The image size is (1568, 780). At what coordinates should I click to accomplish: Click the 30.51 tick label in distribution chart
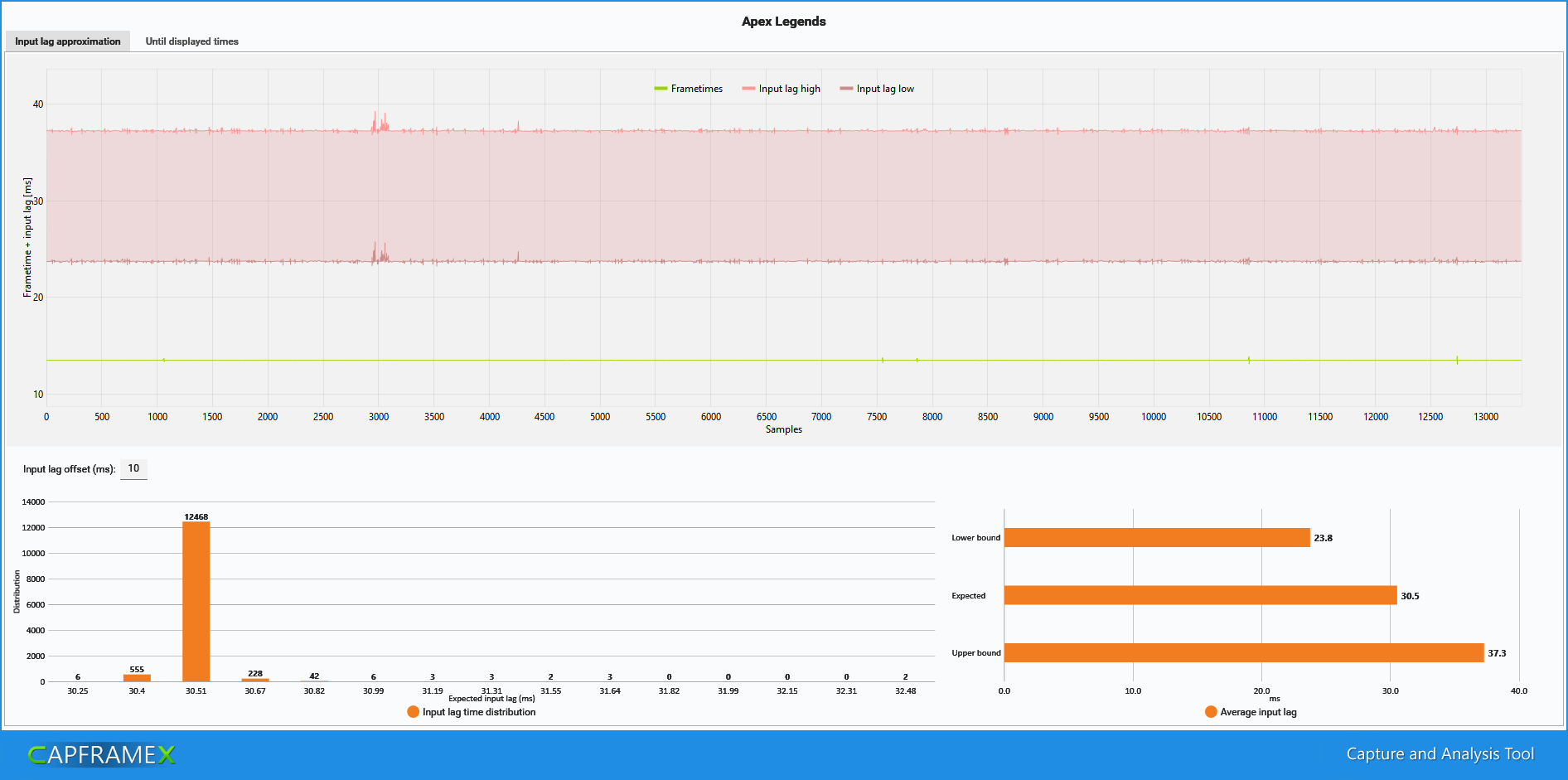pos(196,690)
